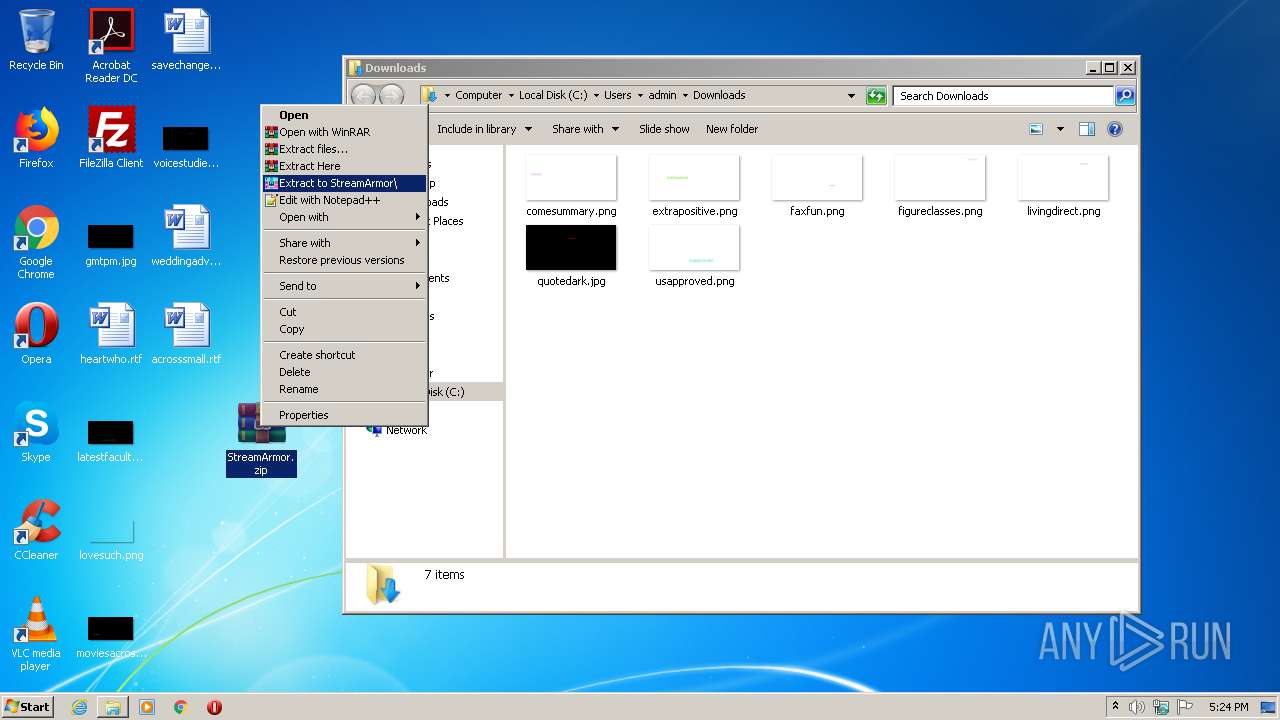Viewport: 1280px width, 720px height.
Task: Open the Explorer help question mark icon
Action: point(1115,129)
